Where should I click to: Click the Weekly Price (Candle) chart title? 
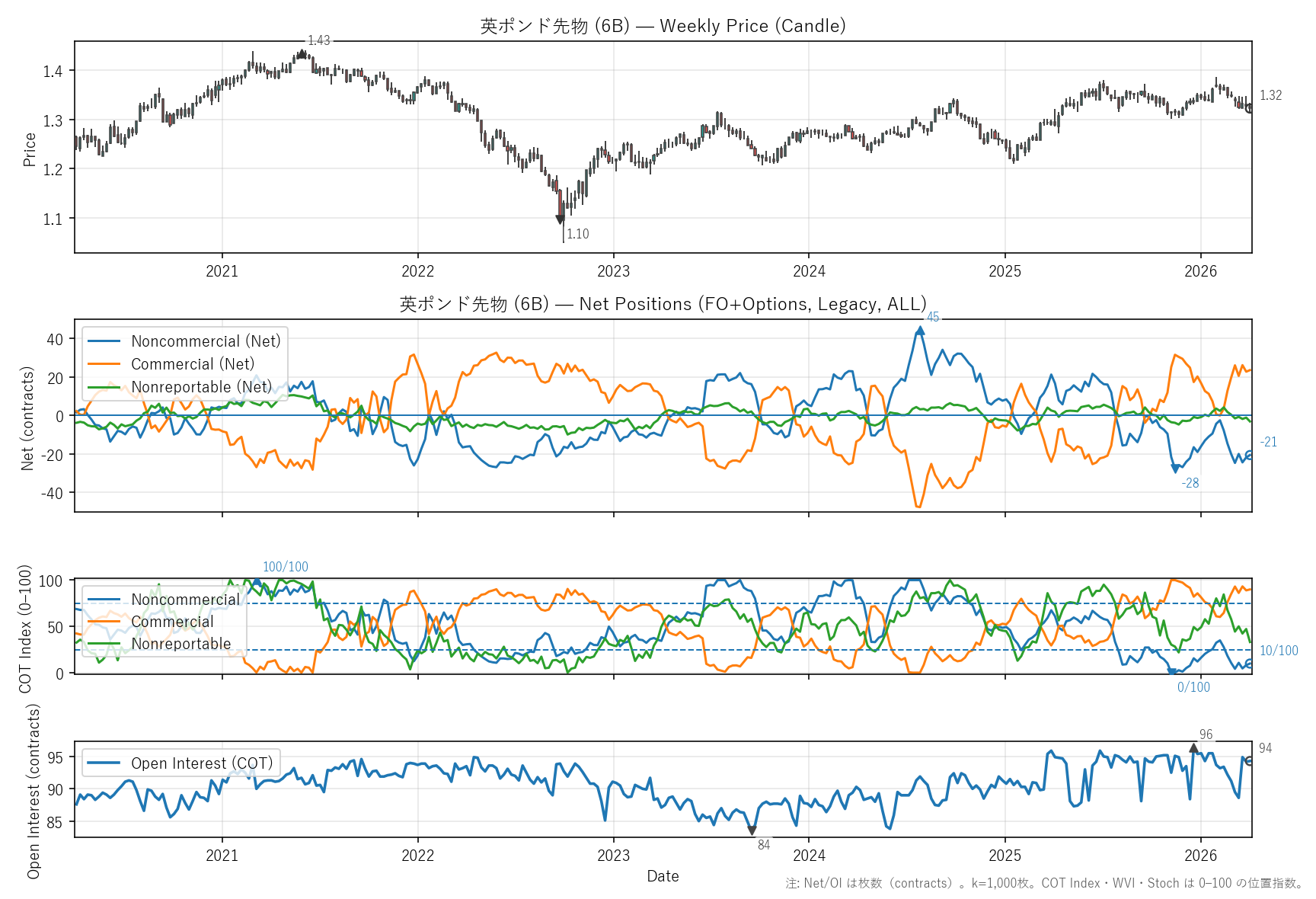coord(663,26)
